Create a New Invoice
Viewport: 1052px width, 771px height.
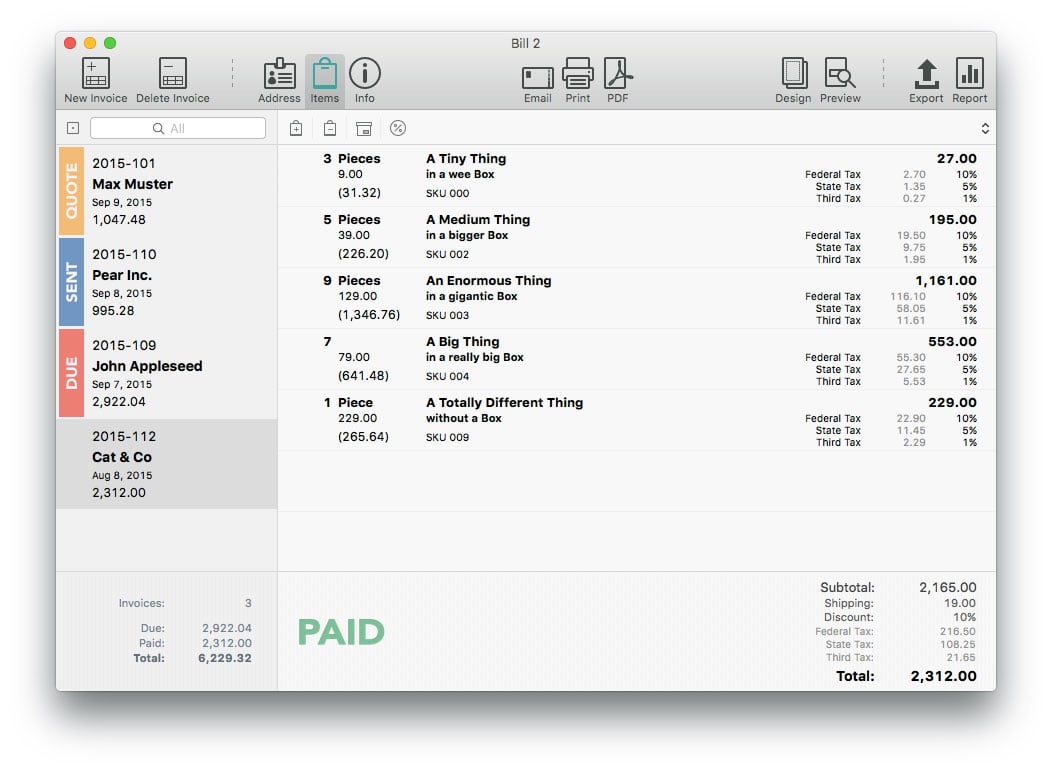click(94, 75)
